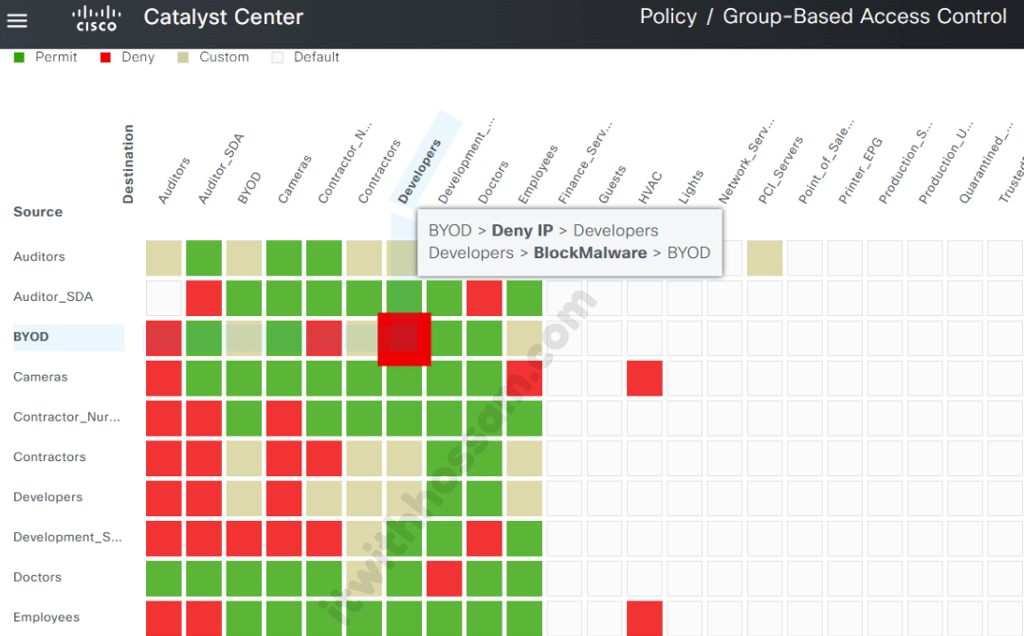Open the Contractors to BYOD custom cell
This screenshot has height=636, width=1024.
[244, 458]
